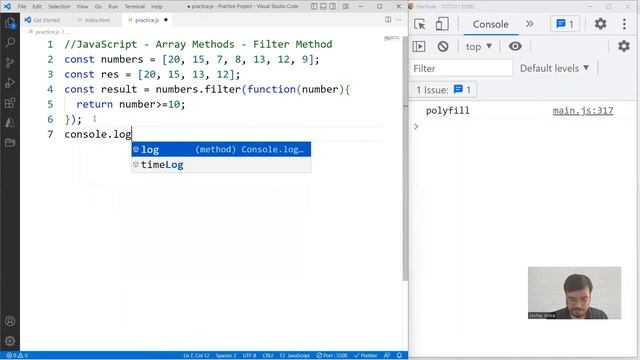Click the split editor right icon
This screenshot has height=360, width=640.
388,20
